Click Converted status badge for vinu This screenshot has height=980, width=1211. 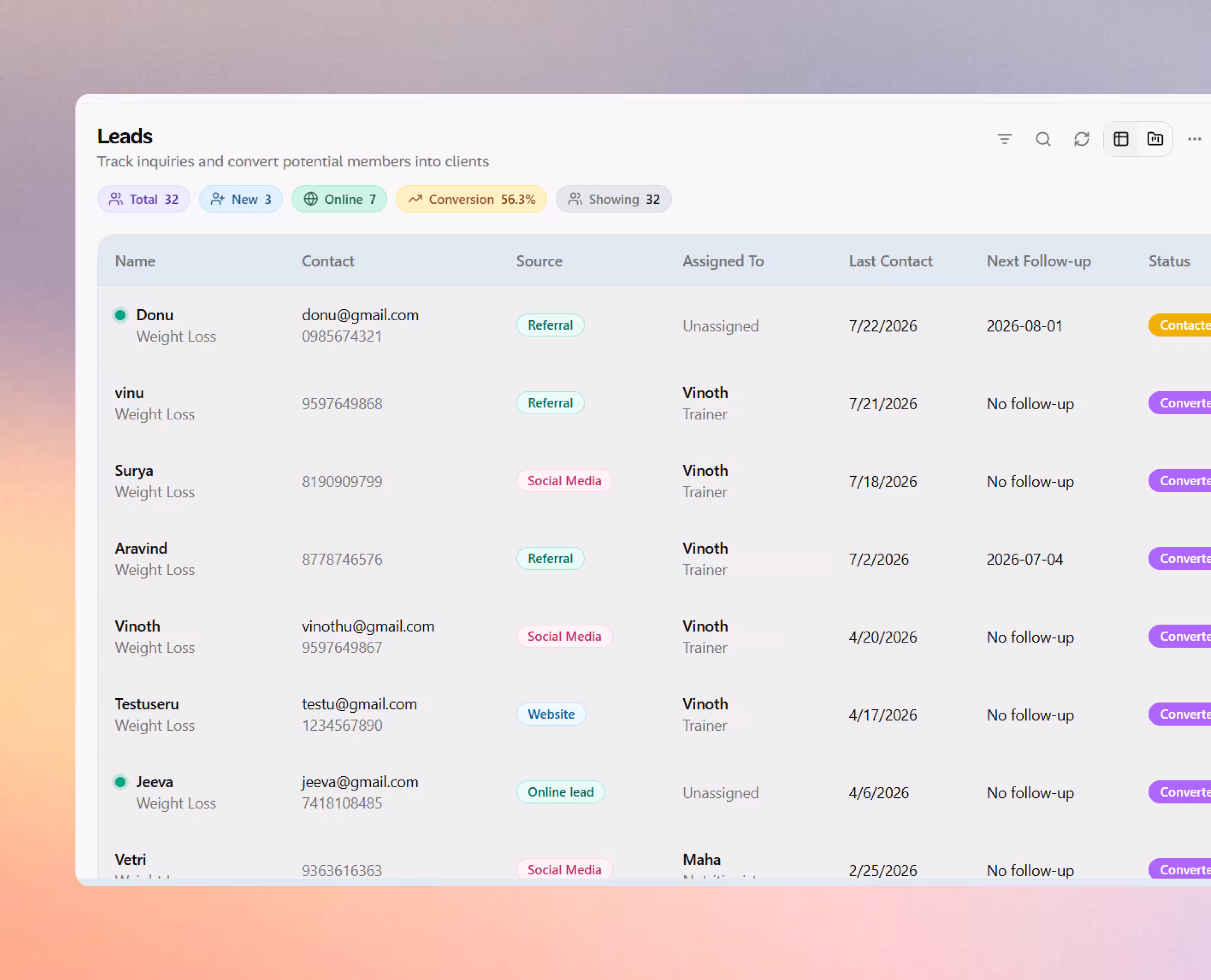pyautogui.click(x=1179, y=403)
